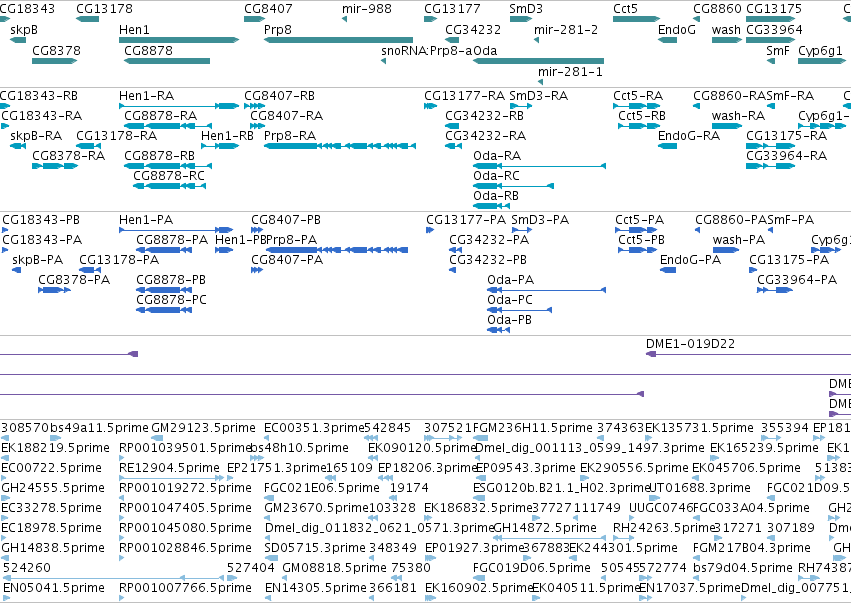Click the mir-281-2 gene label
The width and height of the screenshot is (851, 603).
566,29
